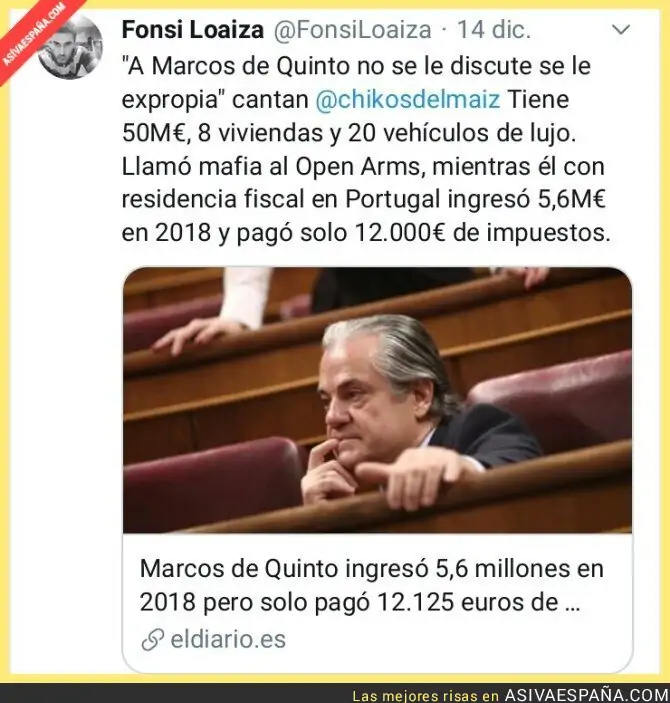Image resolution: width=670 pixels, height=703 pixels.
Task: Open the tweet options chevron dropdown
Action: 621,30
